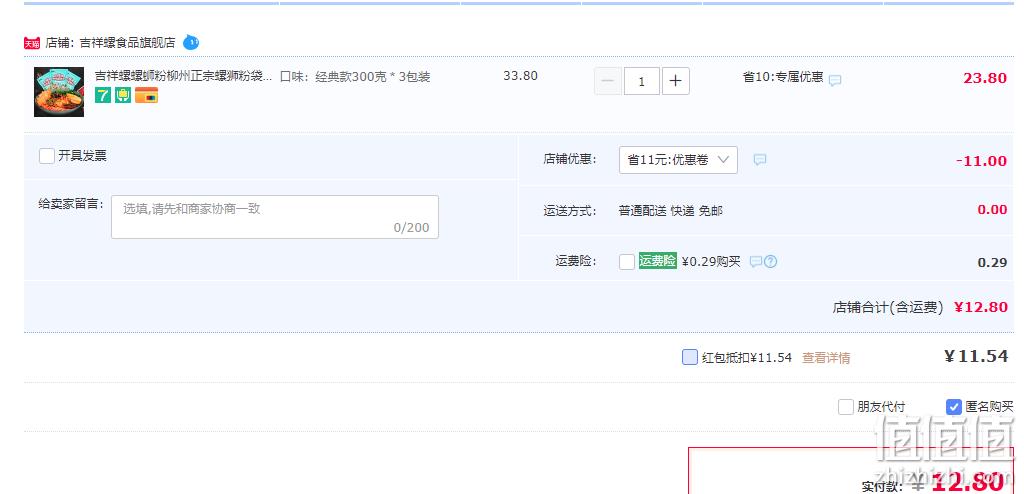The width and height of the screenshot is (1024, 494).
Task: Click shop name 吉祥螺食品旗舰店
Action: point(127,43)
